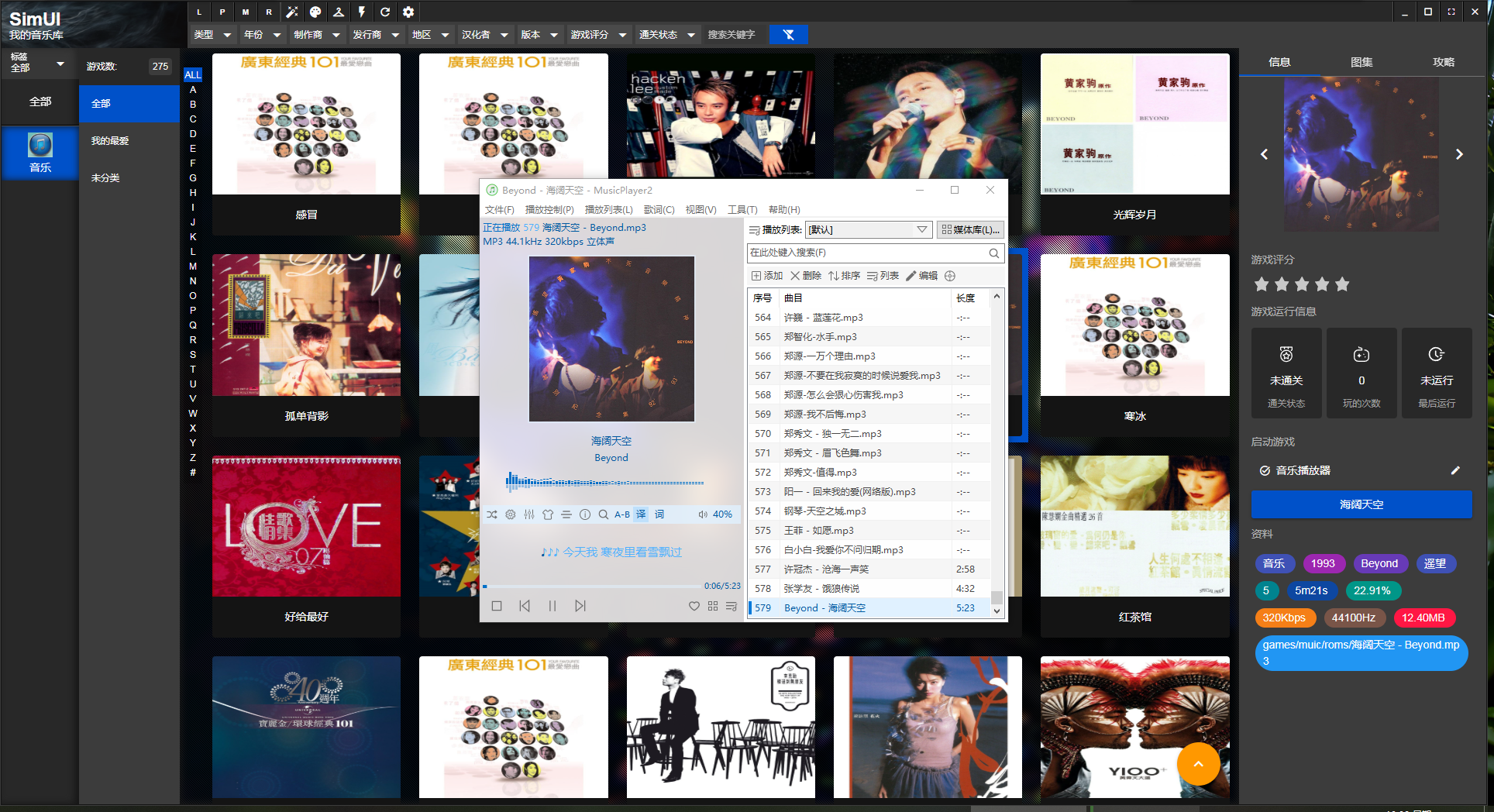Viewport: 1494px width, 812px height.
Task: Click the magic wand toolbar icon
Action: click(x=292, y=12)
